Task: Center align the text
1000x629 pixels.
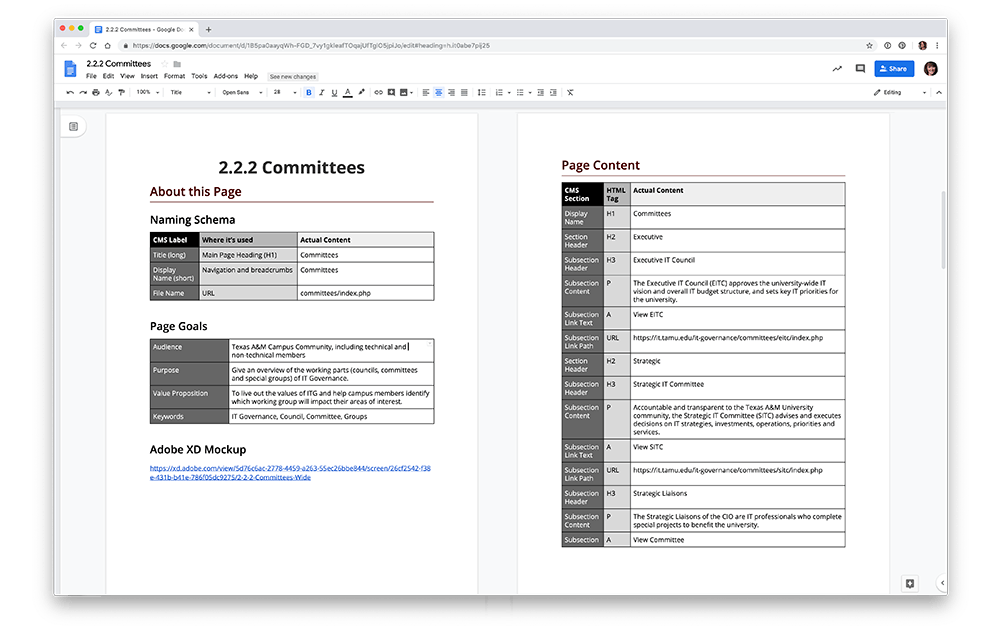Action: (x=439, y=92)
